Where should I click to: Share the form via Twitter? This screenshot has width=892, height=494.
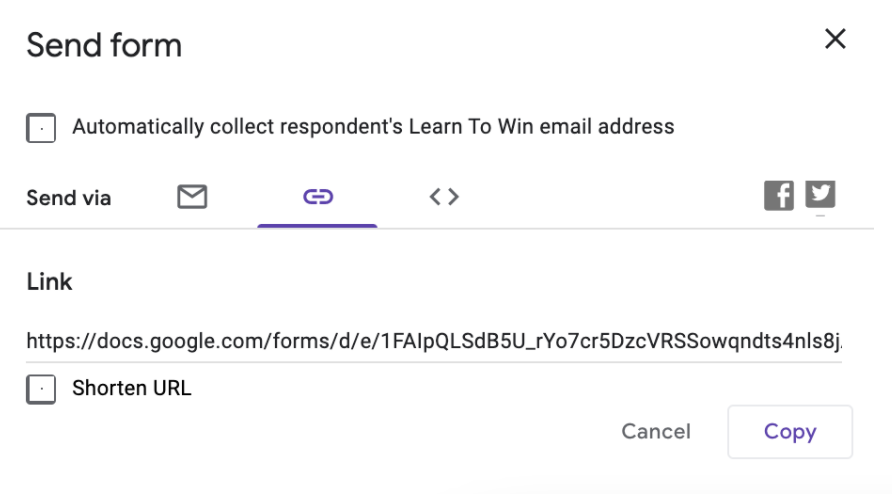coord(821,194)
